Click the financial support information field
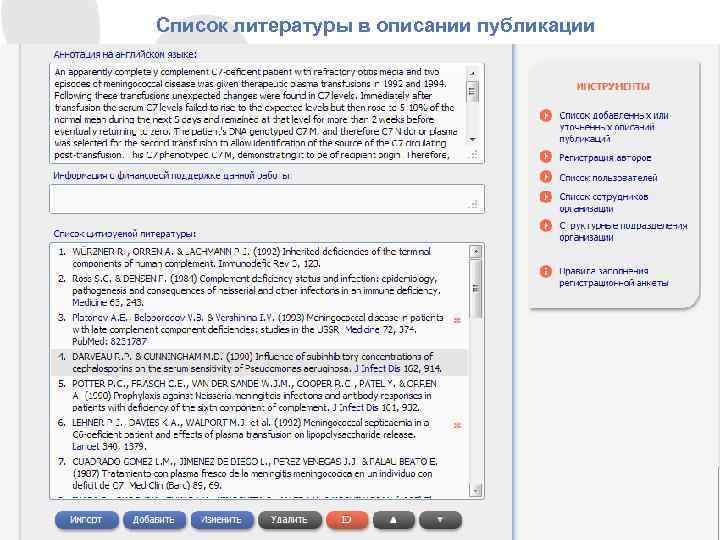Screen dimensions: 720x540 [x=267, y=199]
